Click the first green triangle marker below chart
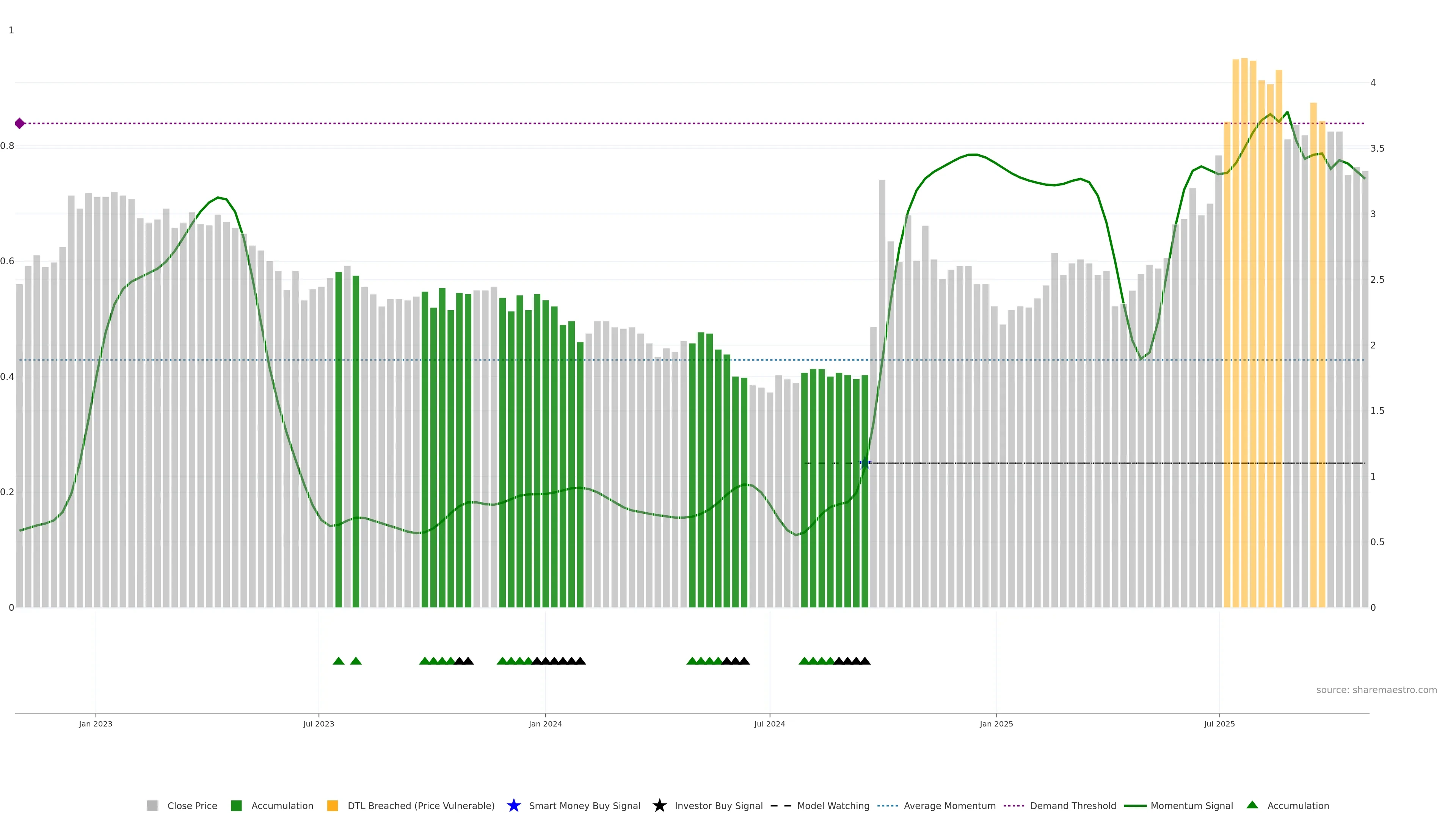 [x=339, y=661]
